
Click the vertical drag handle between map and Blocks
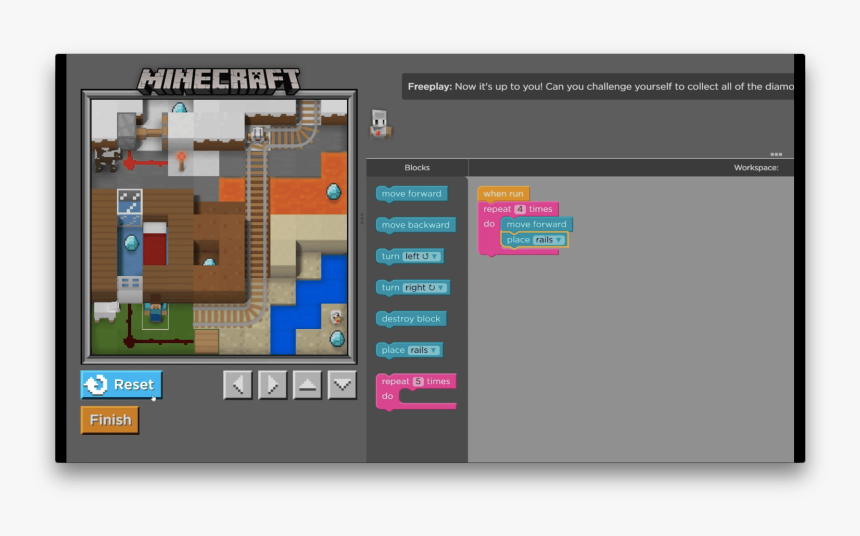(x=361, y=218)
